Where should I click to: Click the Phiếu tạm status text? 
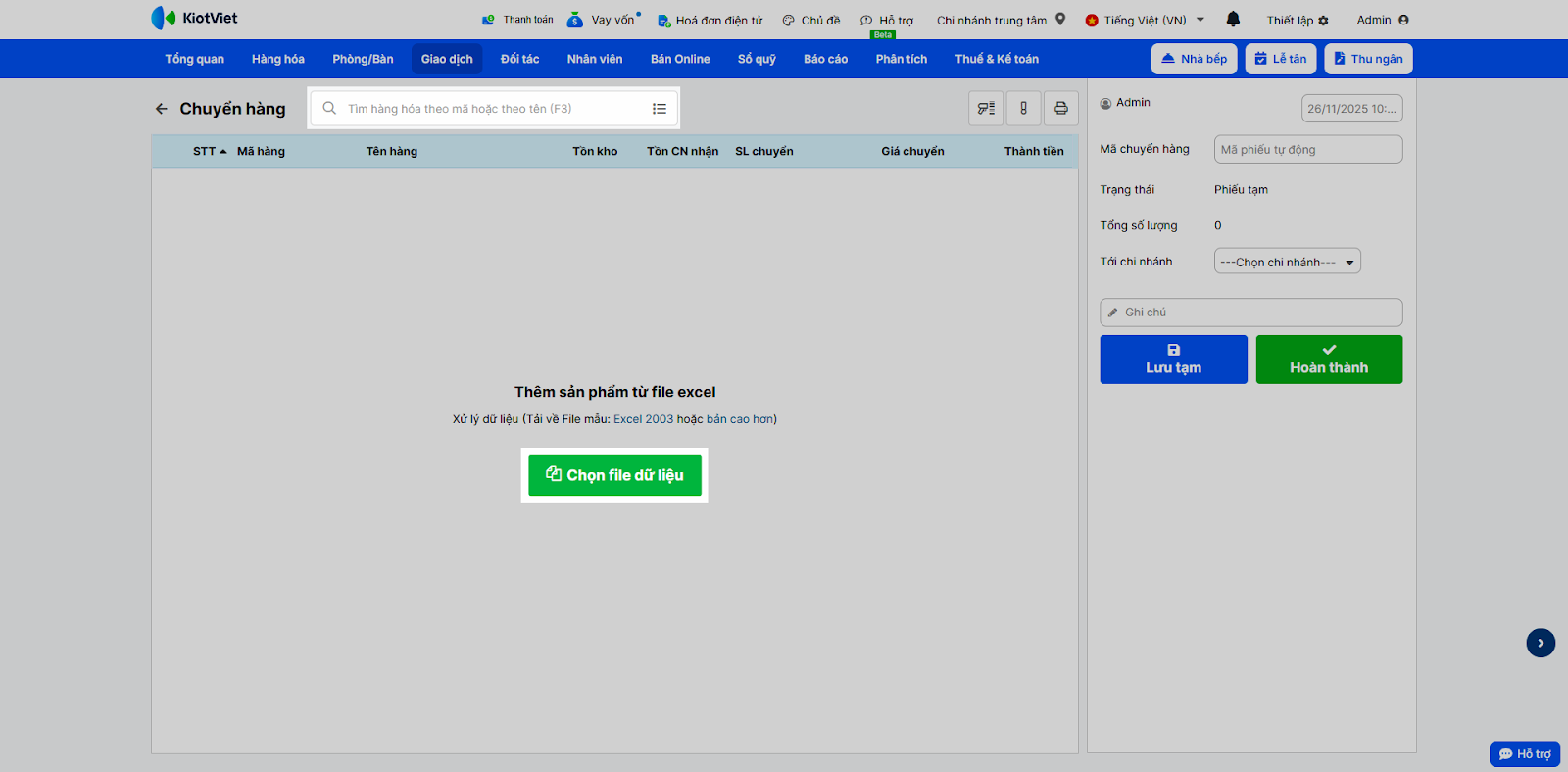click(1241, 190)
